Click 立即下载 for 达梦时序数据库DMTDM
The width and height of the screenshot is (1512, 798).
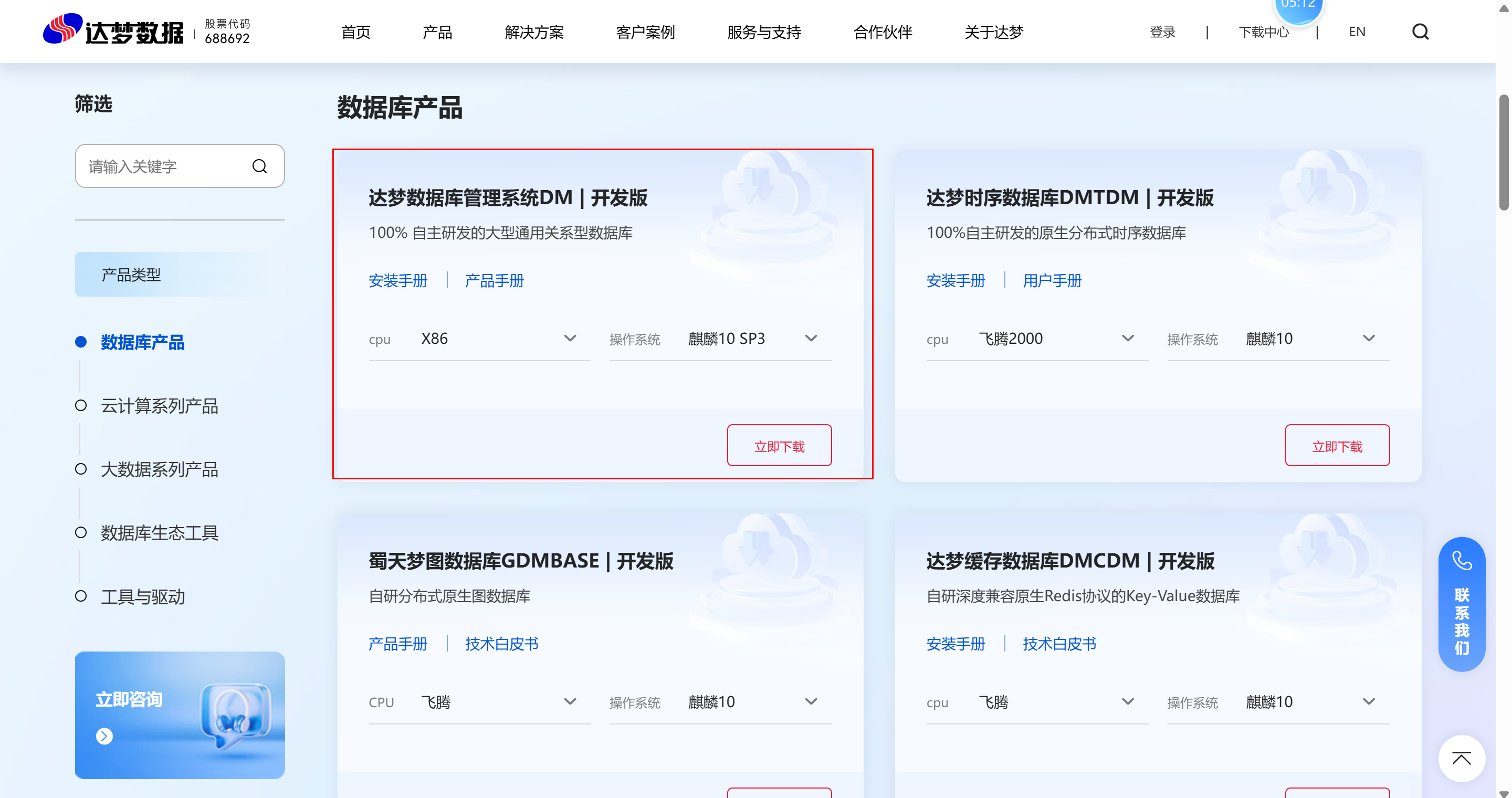1337,445
